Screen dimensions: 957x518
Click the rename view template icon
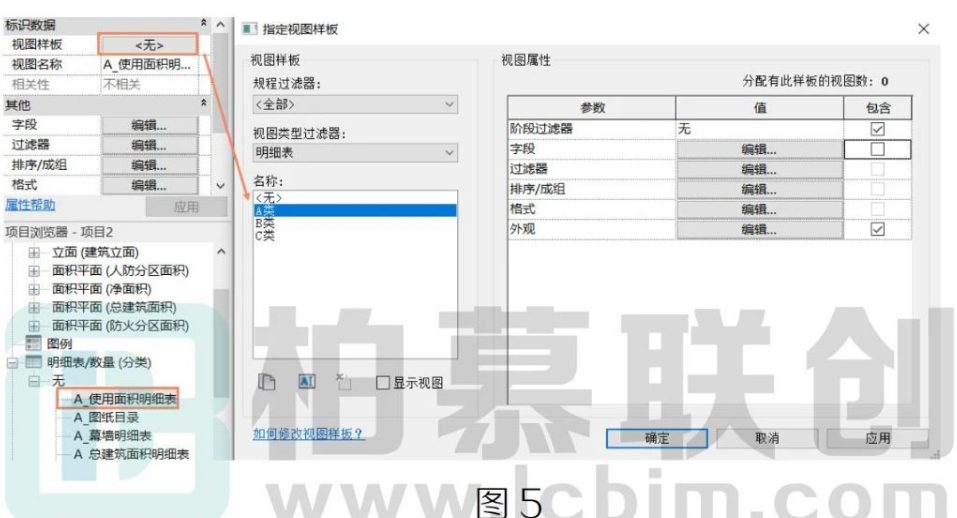[x=306, y=382]
